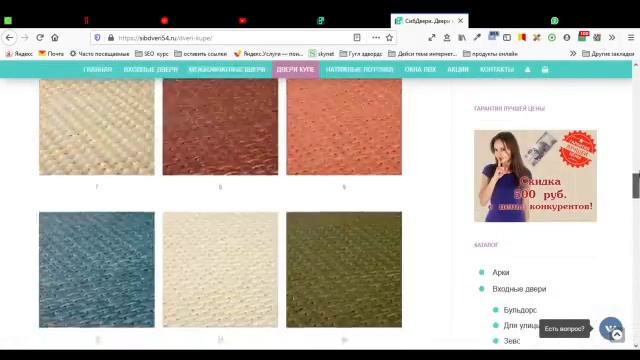Click the page scrollbar thumb
Image resolution: width=640 pixels, height=360 pixels.
[x=636, y=185]
